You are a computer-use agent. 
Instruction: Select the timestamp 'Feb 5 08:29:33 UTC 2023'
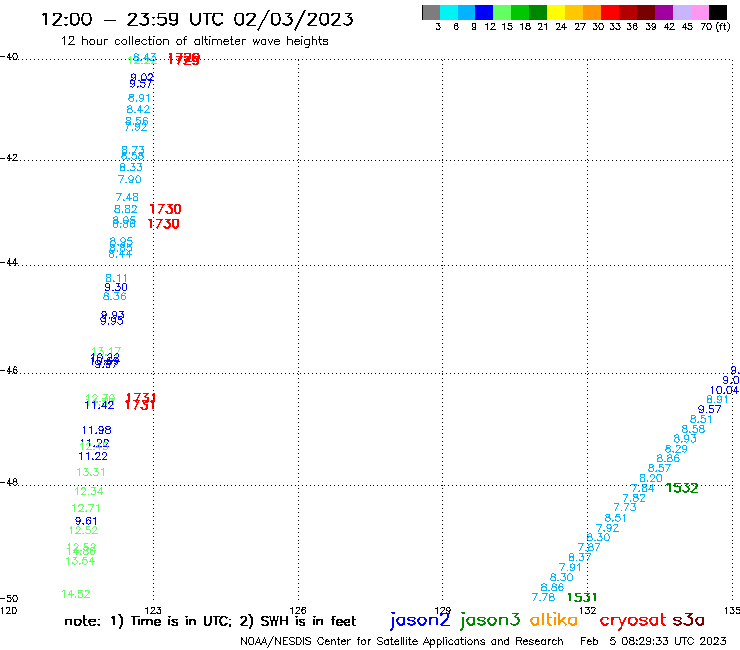(x=653, y=641)
